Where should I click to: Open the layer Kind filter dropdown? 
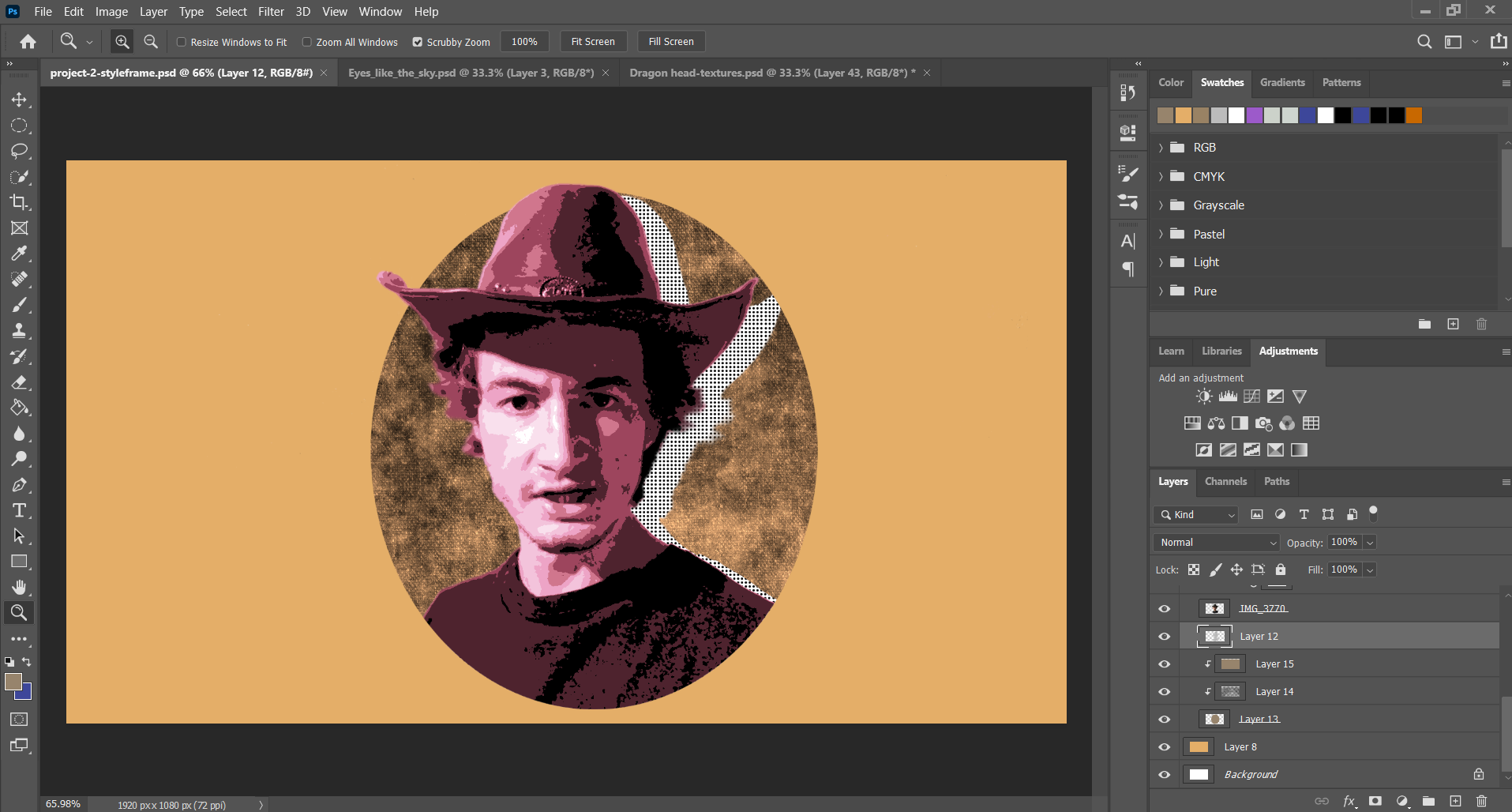click(1195, 515)
